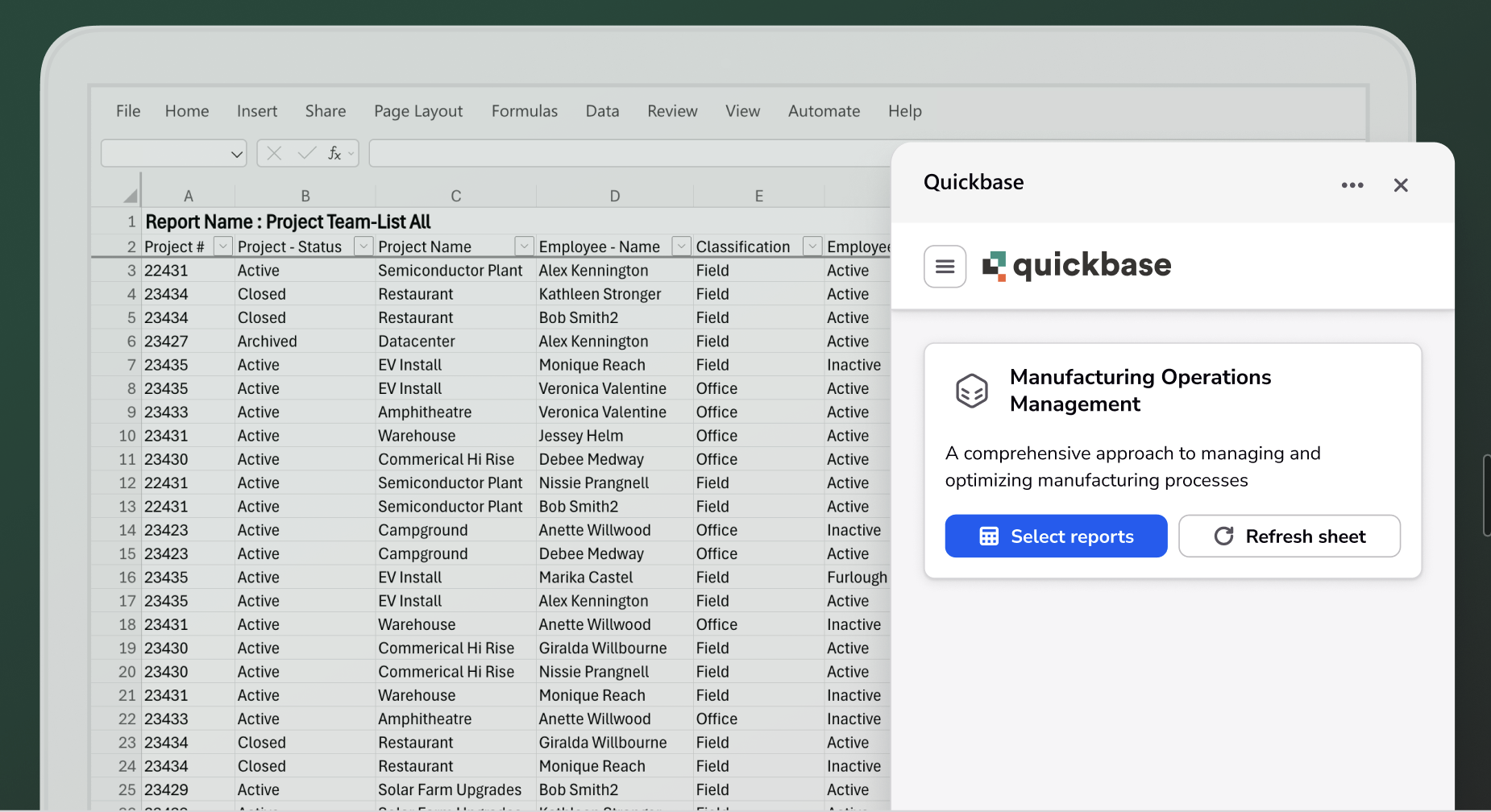Image resolution: width=1491 pixels, height=812 pixels.
Task: Select column A header
Action: tap(188, 196)
